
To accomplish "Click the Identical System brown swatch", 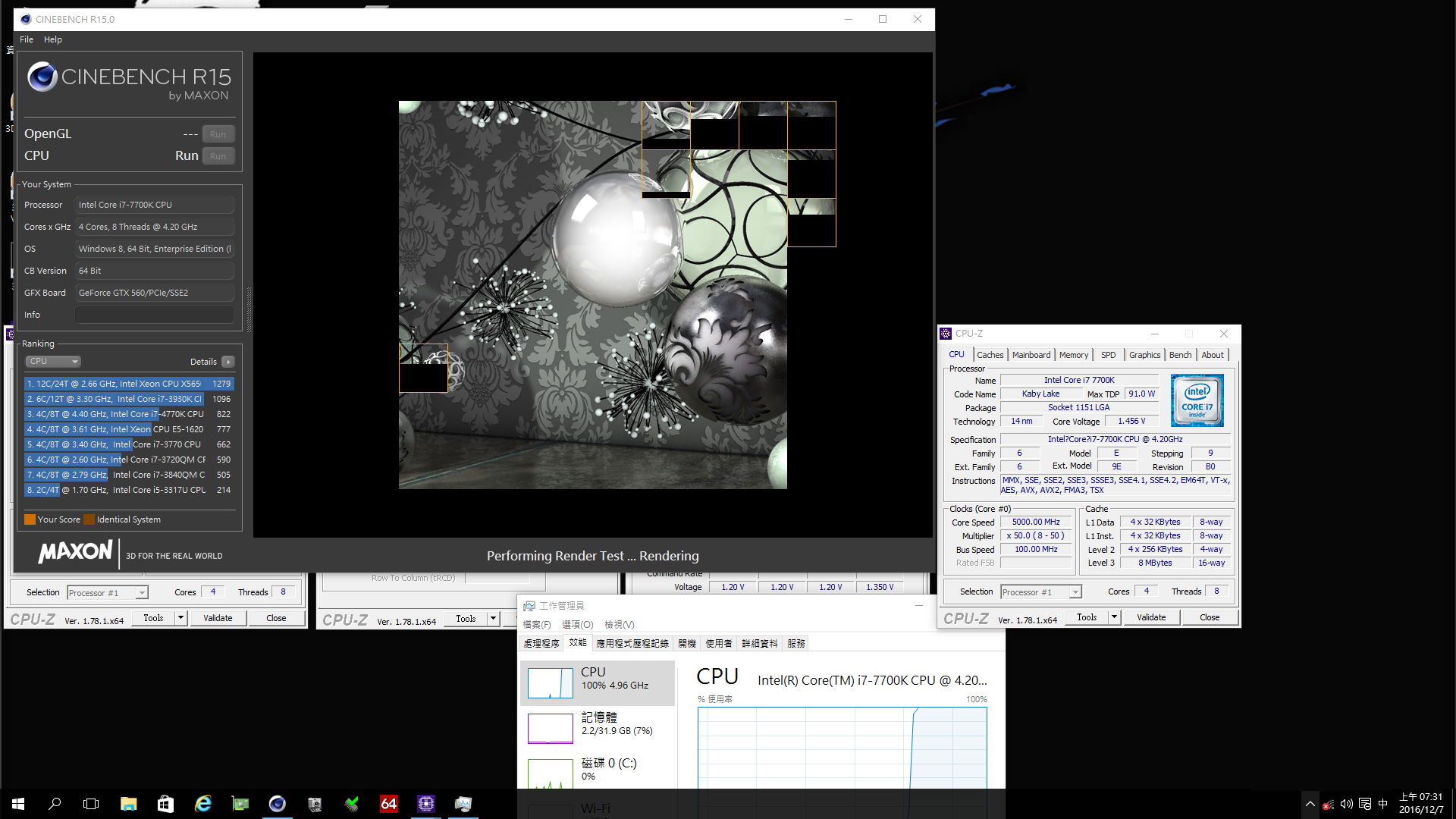I will tap(89, 519).
